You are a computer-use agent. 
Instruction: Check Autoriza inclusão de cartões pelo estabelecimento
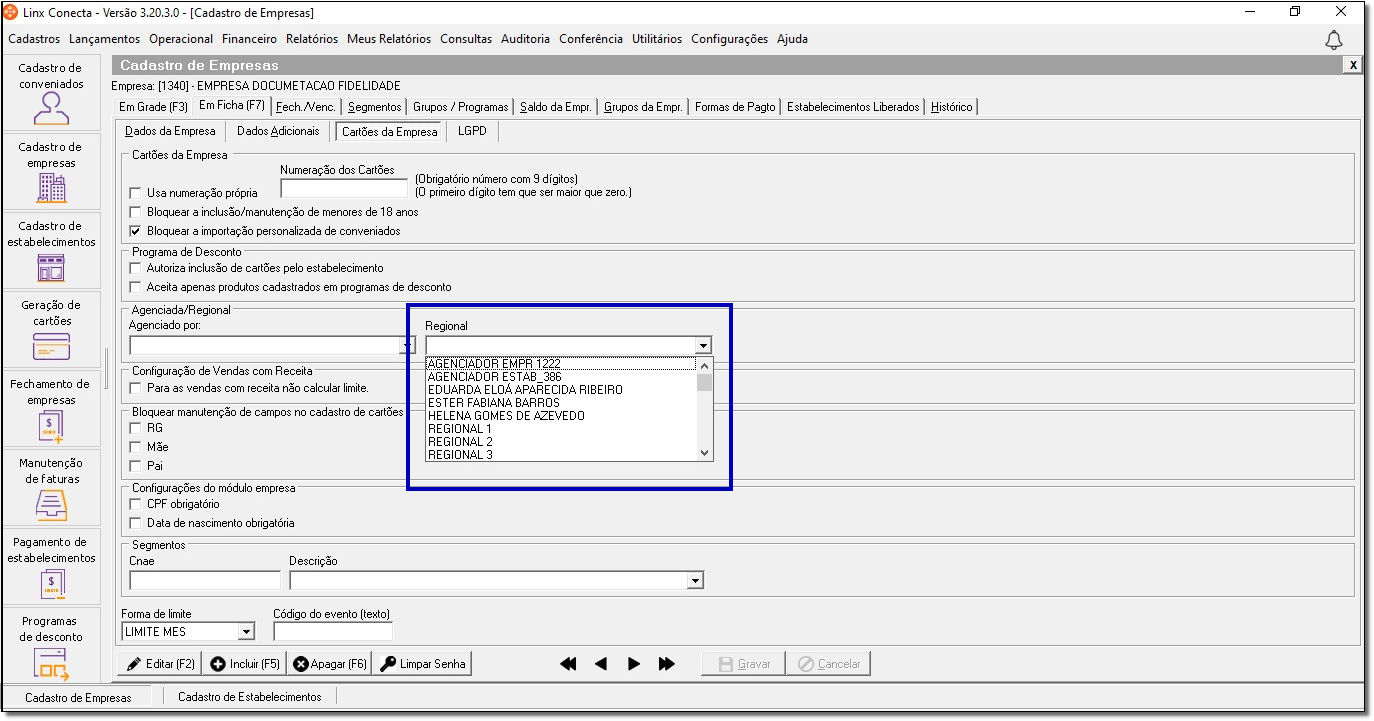pos(136,268)
